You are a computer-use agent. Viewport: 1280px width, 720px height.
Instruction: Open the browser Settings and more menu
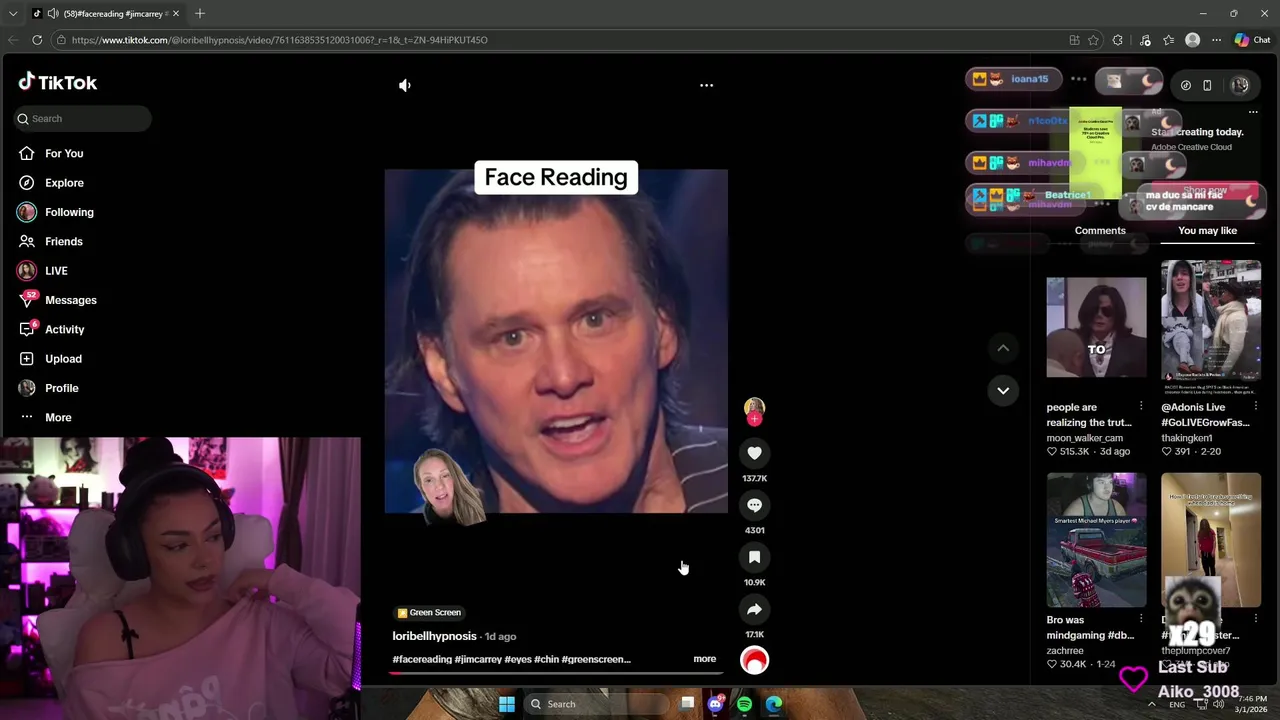coord(1216,40)
